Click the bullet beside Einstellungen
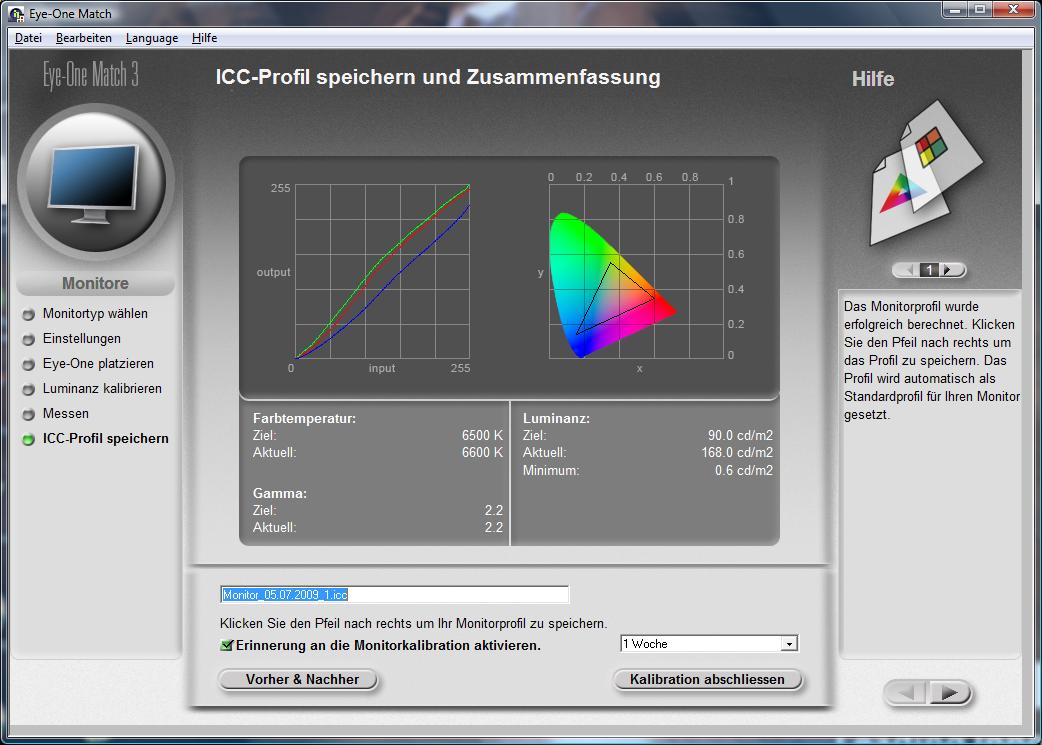Screen dimensions: 1042x745 pyautogui.click(x=29, y=340)
